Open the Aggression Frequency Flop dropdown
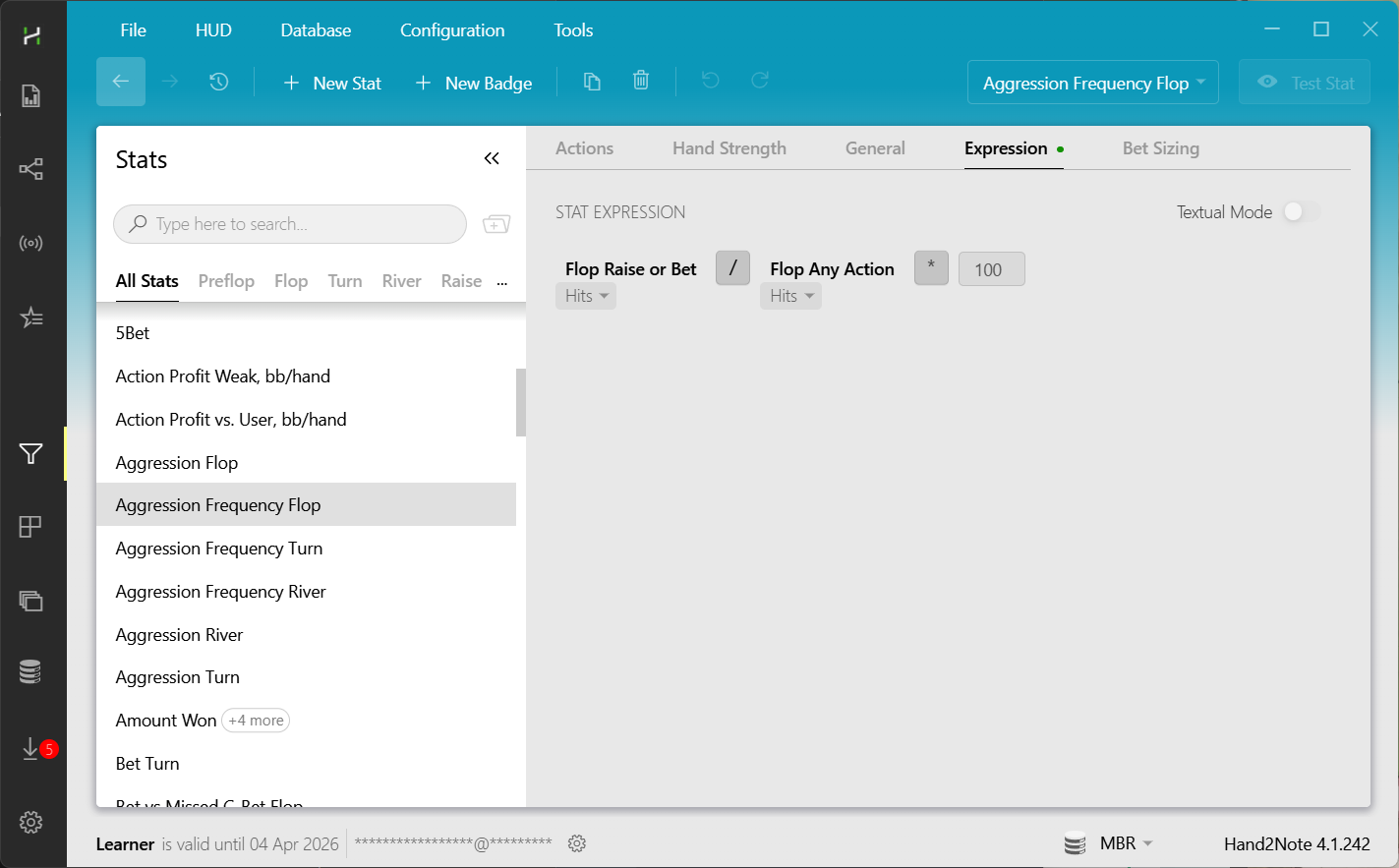 click(1092, 83)
